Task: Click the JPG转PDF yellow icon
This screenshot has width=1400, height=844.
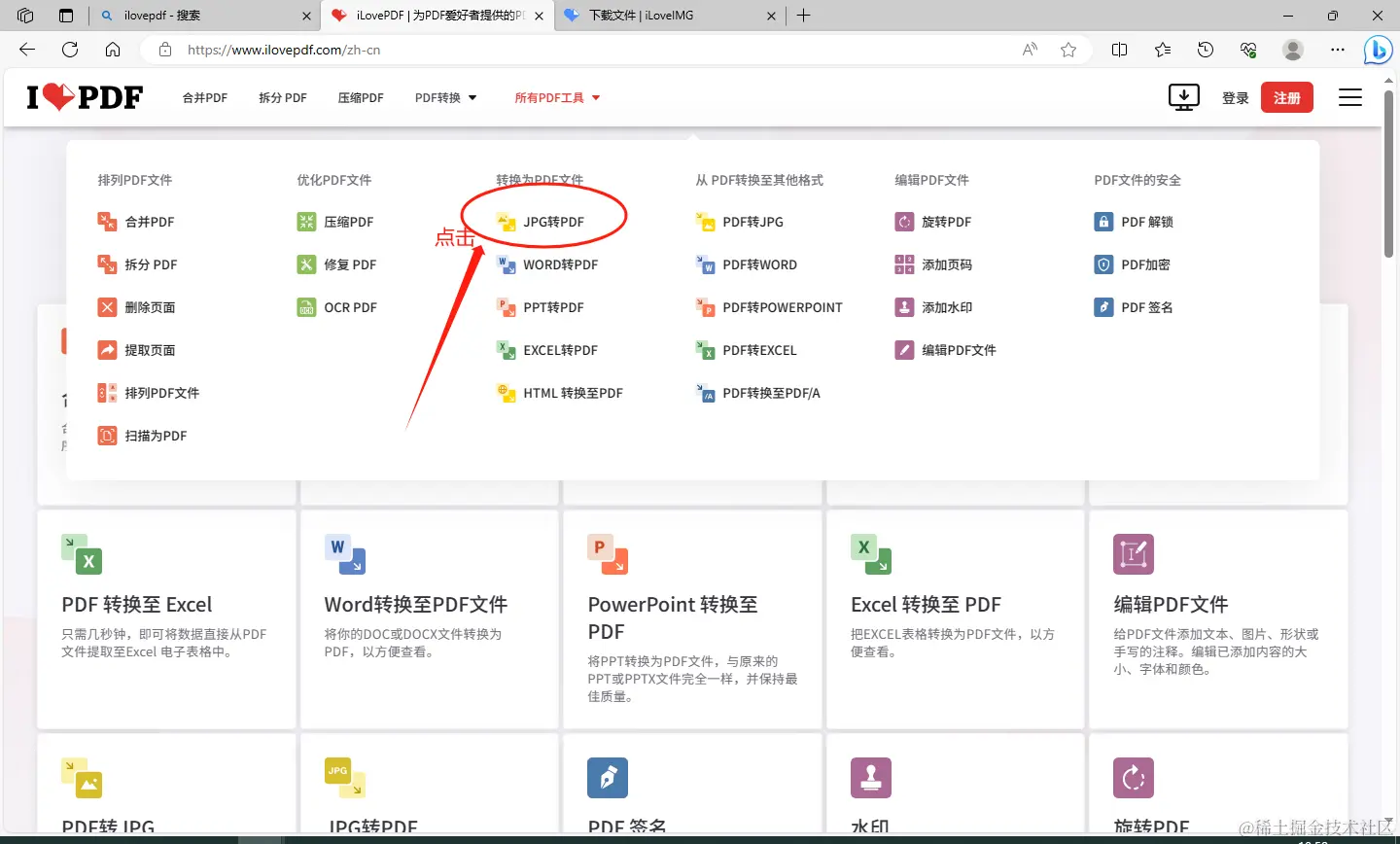Action: (506, 222)
